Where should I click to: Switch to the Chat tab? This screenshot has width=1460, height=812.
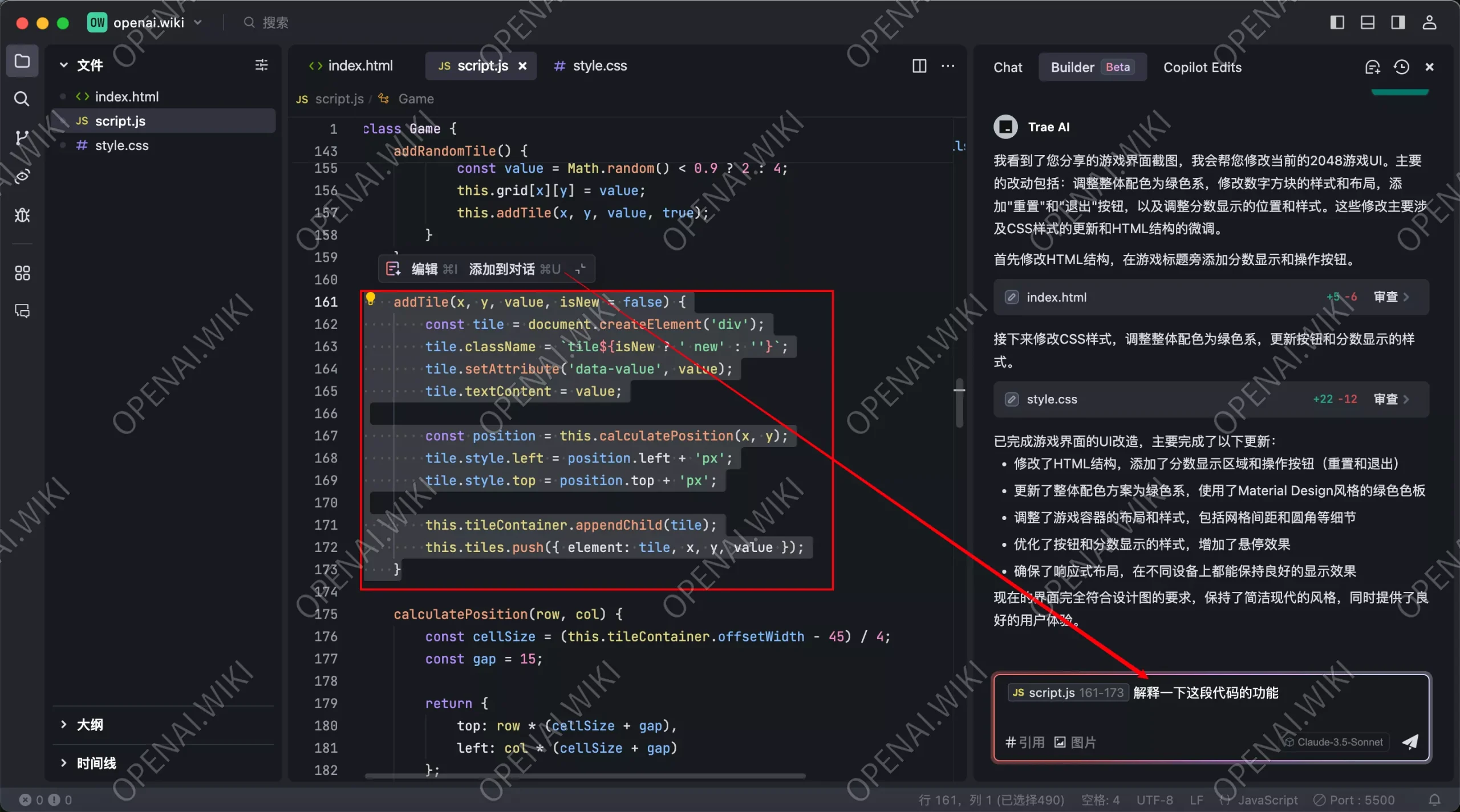(1008, 67)
